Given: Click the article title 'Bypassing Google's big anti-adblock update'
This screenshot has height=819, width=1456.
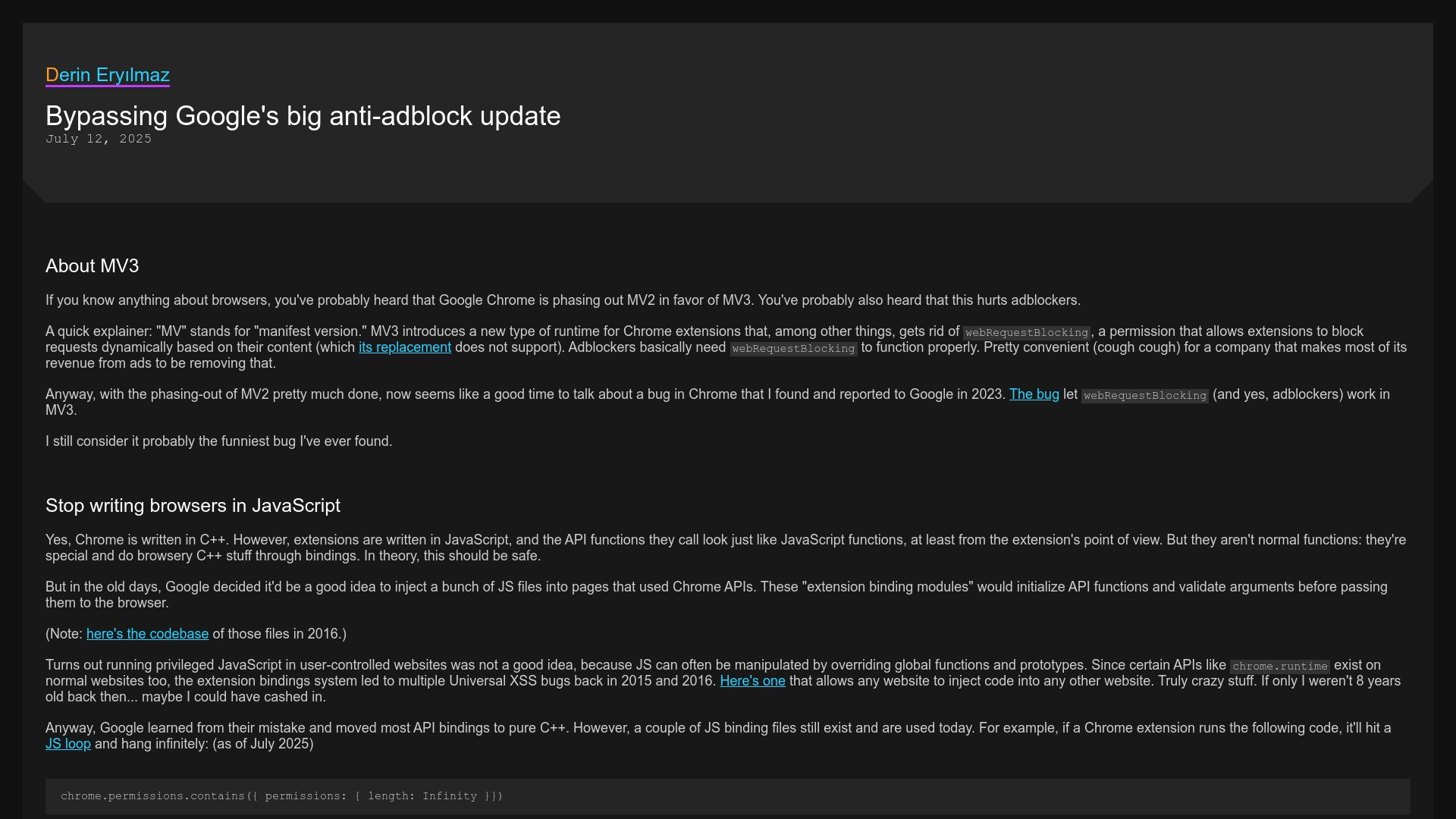Looking at the screenshot, I should [303, 116].
